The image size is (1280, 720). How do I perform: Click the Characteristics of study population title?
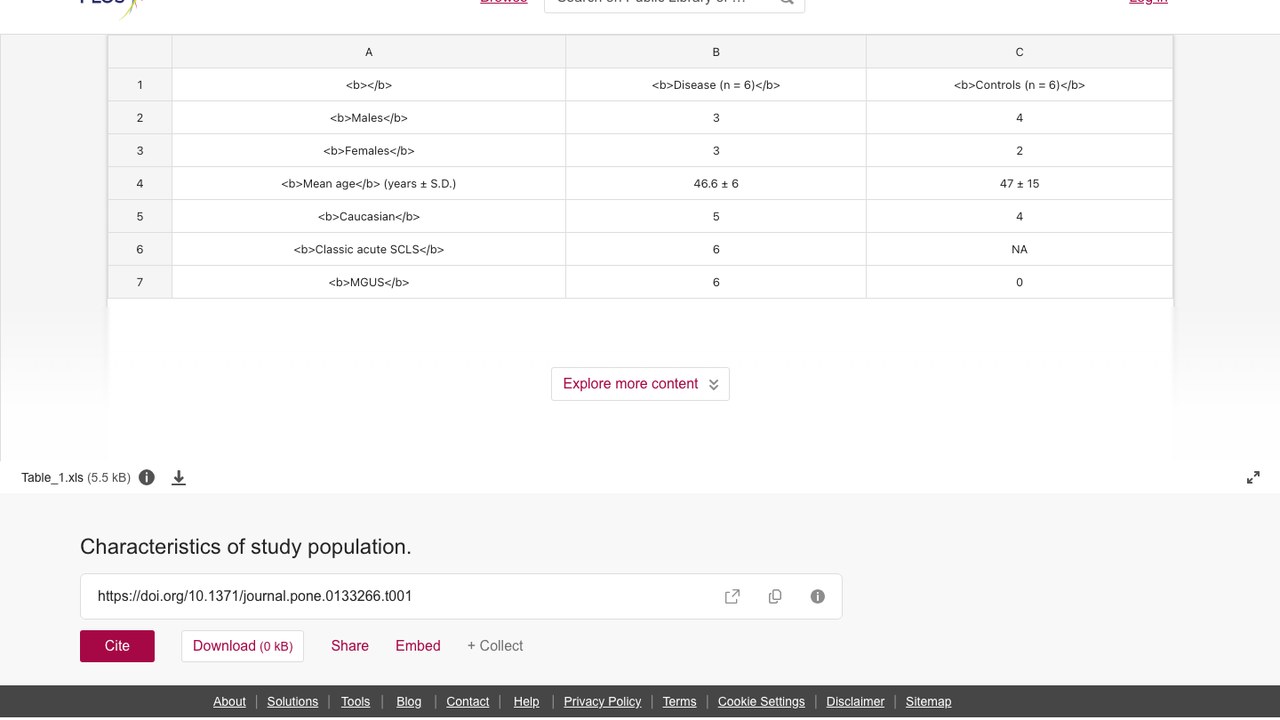pos(246,547)
